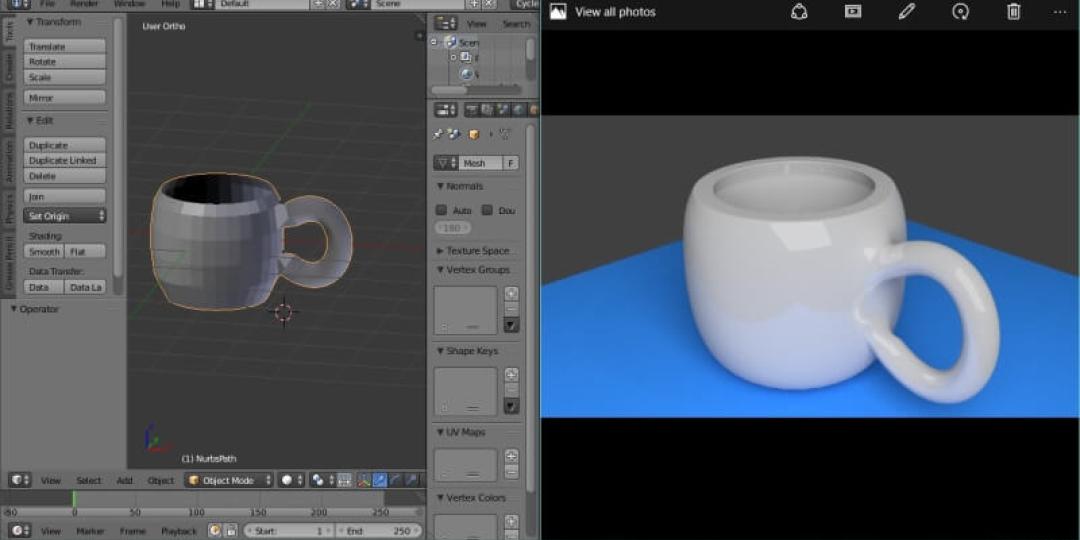Click the View all photos link

614,12
